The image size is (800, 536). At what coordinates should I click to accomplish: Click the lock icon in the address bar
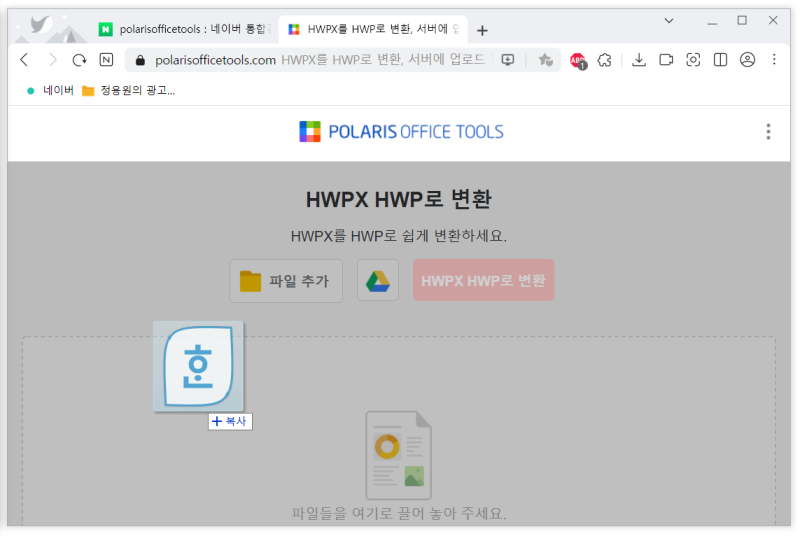click(140, 60)
